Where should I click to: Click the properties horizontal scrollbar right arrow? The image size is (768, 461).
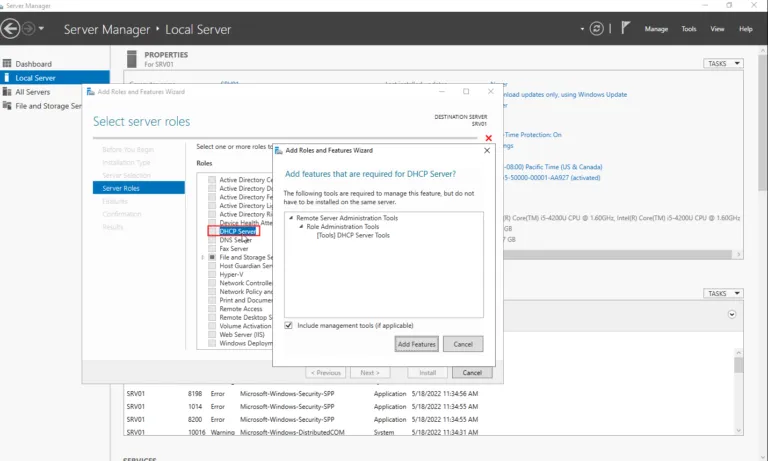[739, 254]
